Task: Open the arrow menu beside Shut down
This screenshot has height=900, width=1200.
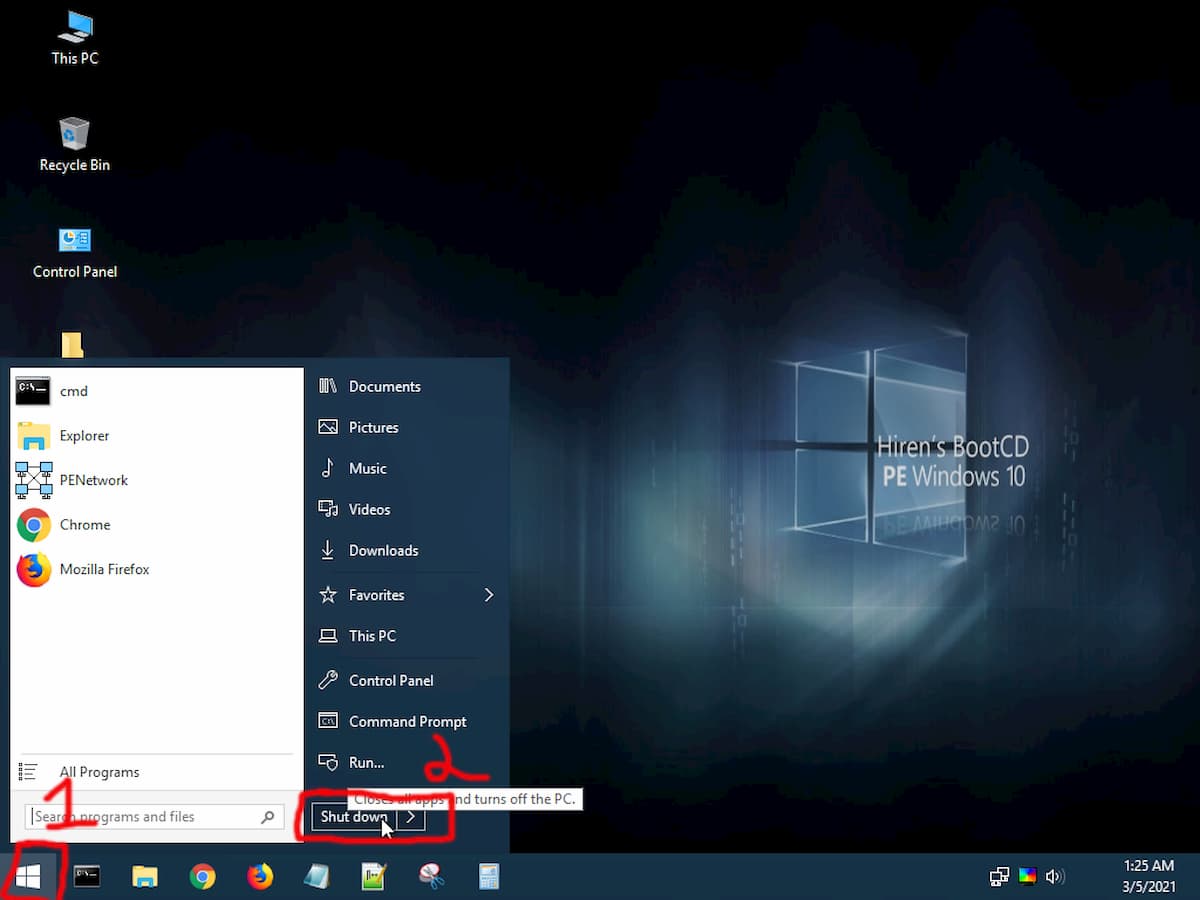Action: click(x=411, y=817)
